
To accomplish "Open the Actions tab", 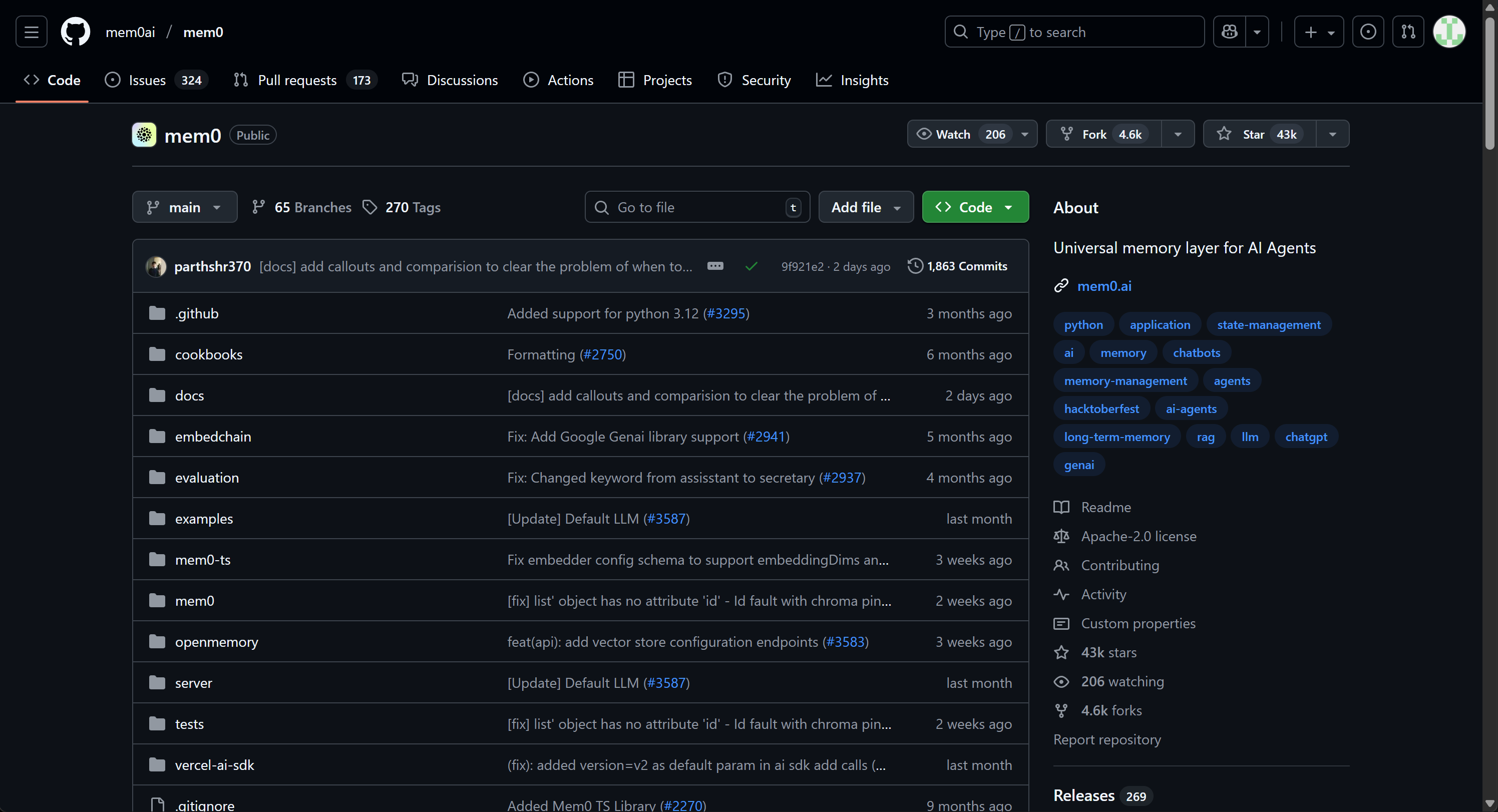I will (558, 80).
